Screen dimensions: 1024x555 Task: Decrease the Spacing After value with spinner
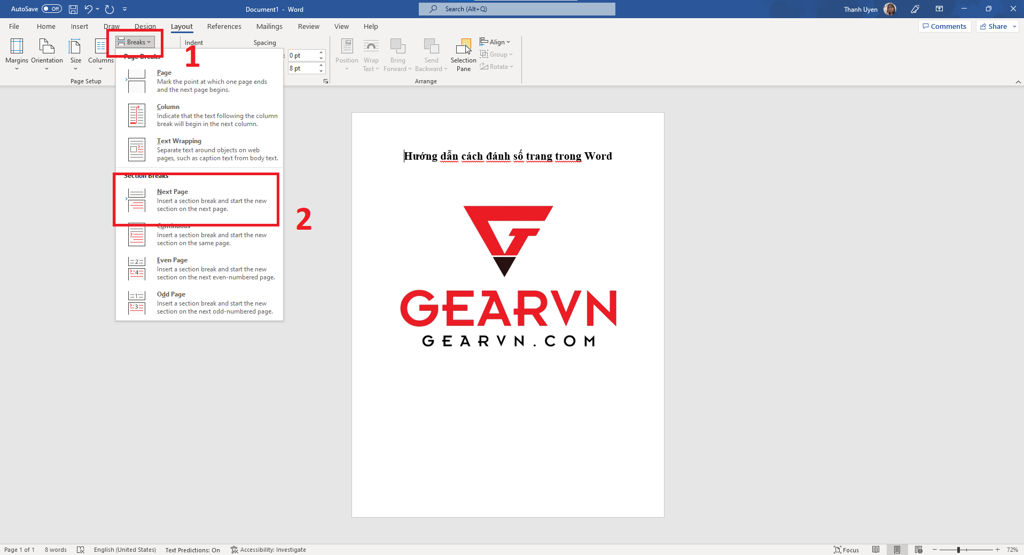(x=321, y=71)
